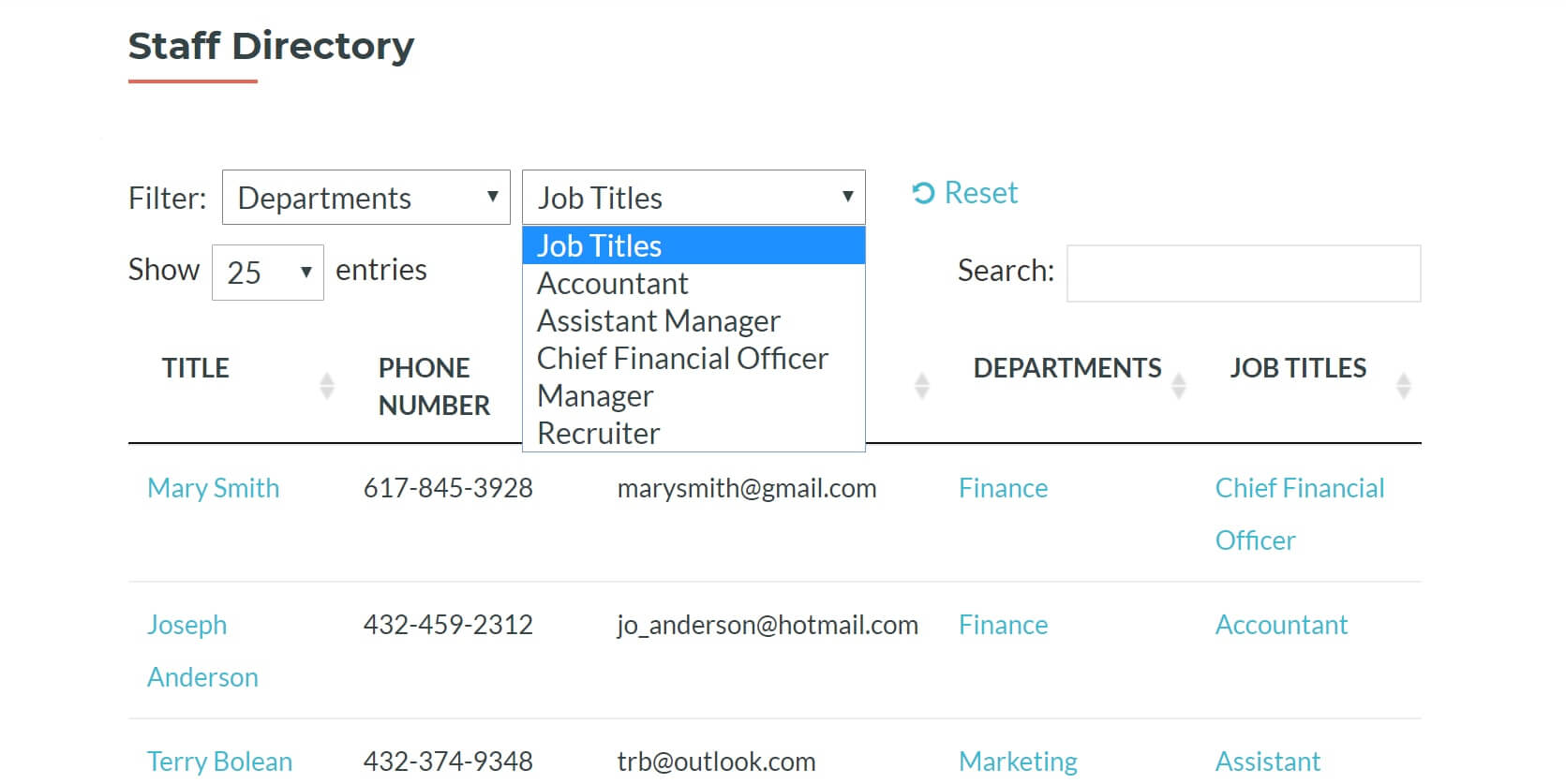Select Accountant from the Job Titles list
The width and height of the screenshot is (1566, 784).
coord(611,283)
